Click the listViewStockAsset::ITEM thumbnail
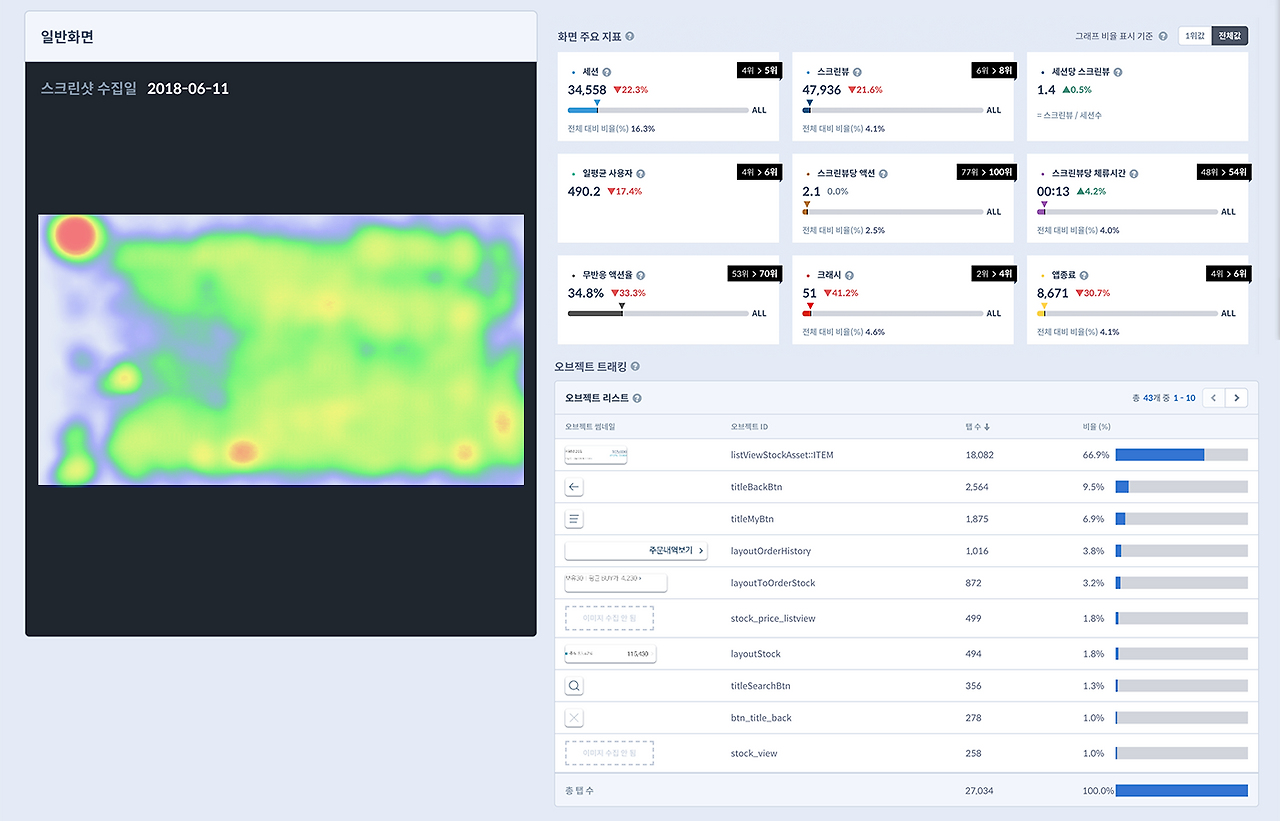Screen dimensions: 1280x821 pyautogui.click(x=596, y=455)
